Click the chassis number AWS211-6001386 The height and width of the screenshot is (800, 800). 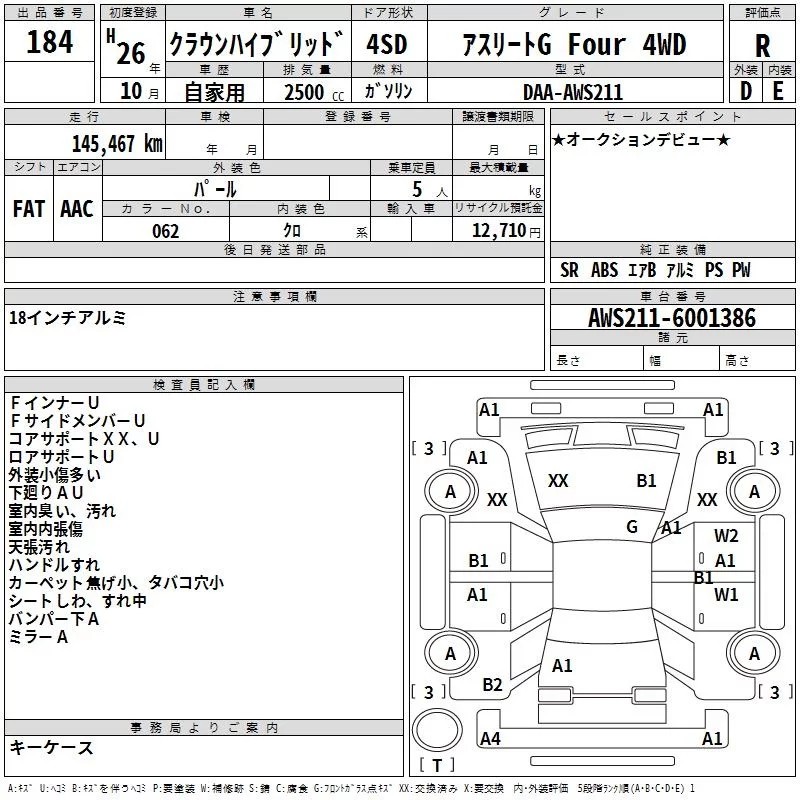click(x=672, y=318)
